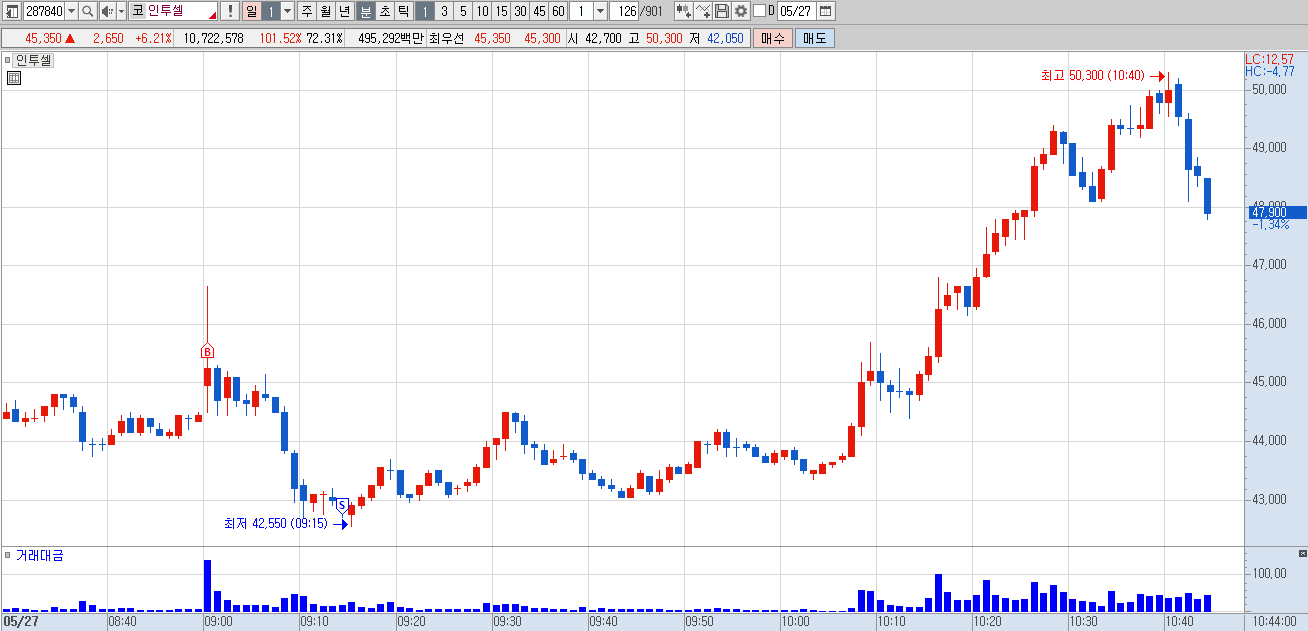Select the 60 minute interval tab
The height and width of the screenshot is (631, 1308).
click(558, 11)
